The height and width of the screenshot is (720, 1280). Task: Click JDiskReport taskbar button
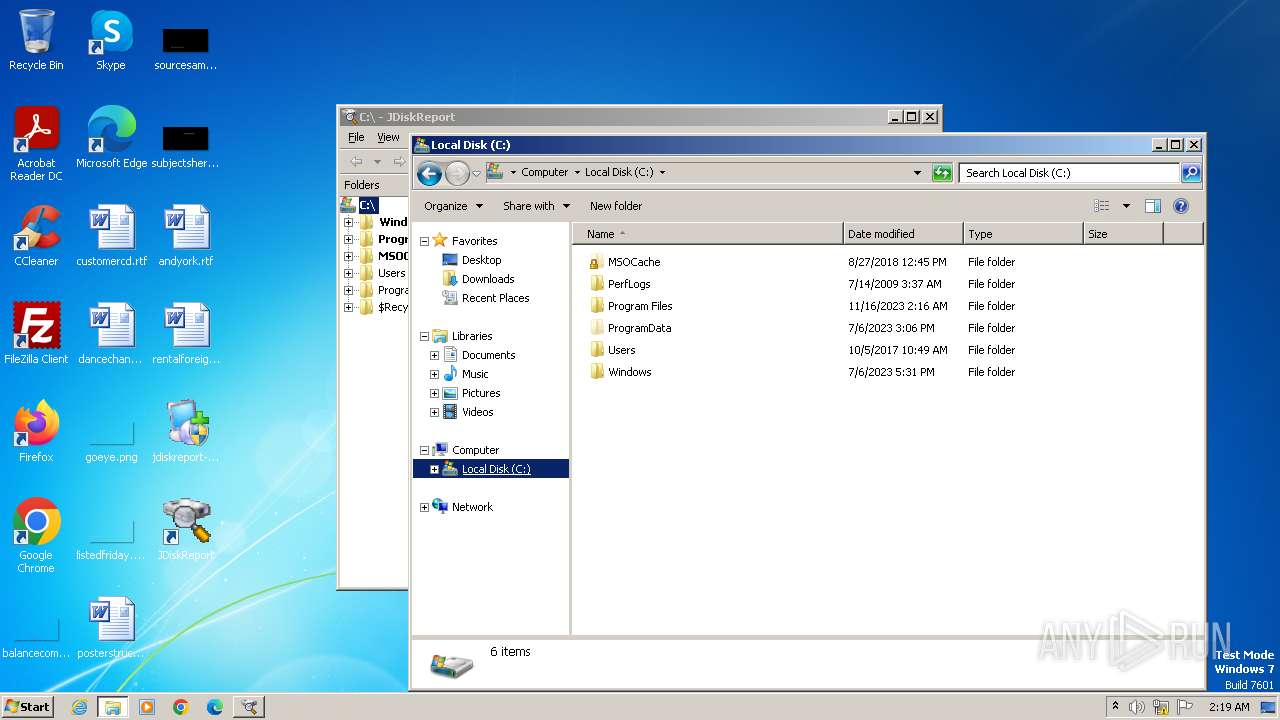[249, 707]
